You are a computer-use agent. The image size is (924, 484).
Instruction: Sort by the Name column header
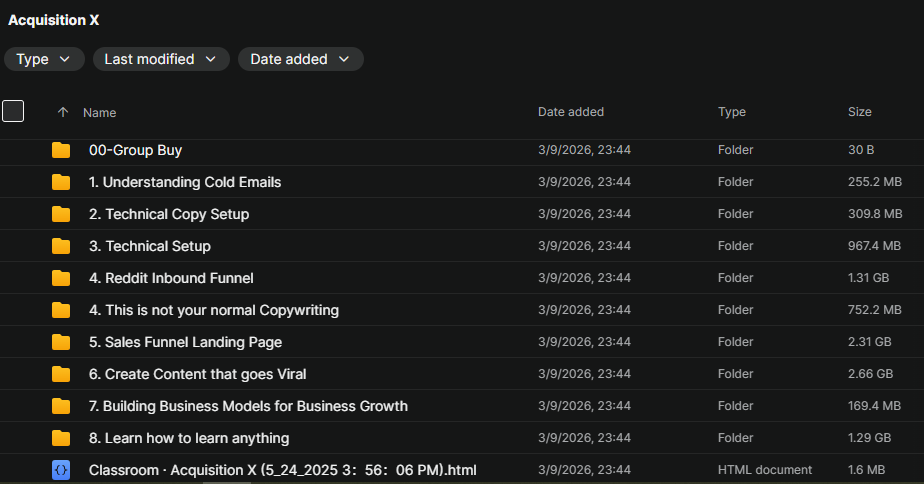coord(100,113)
